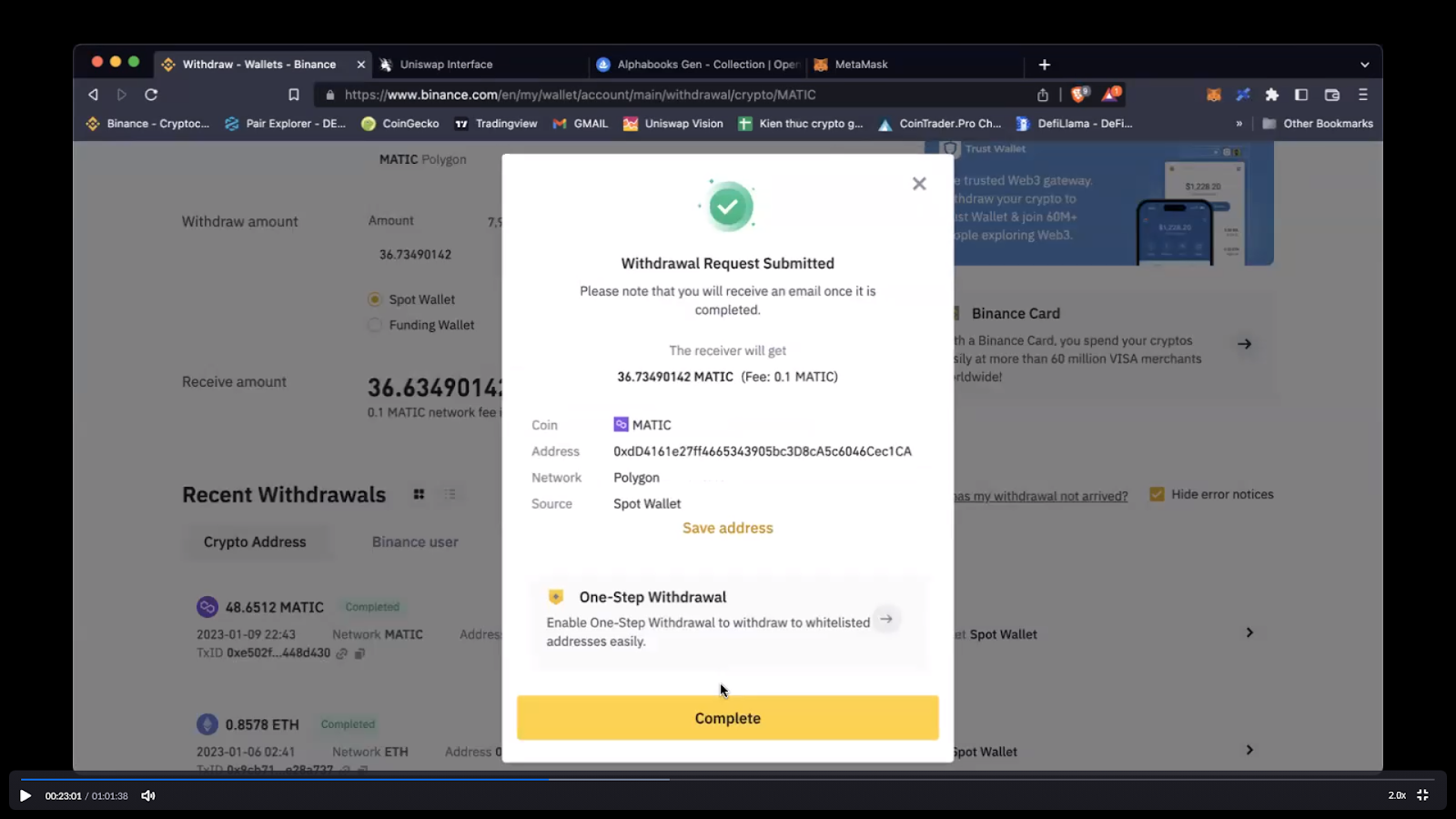Expand hidden bookmarks chevron
1456x819 pixels.
pos(1239,124)
